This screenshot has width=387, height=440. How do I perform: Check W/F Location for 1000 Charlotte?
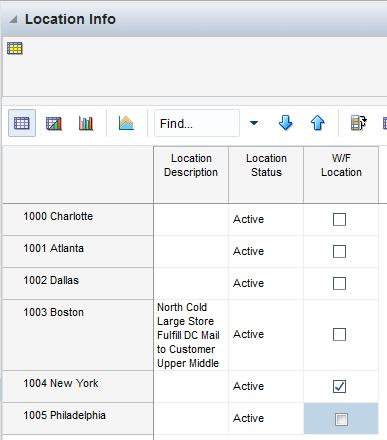[x=339, y=219]
